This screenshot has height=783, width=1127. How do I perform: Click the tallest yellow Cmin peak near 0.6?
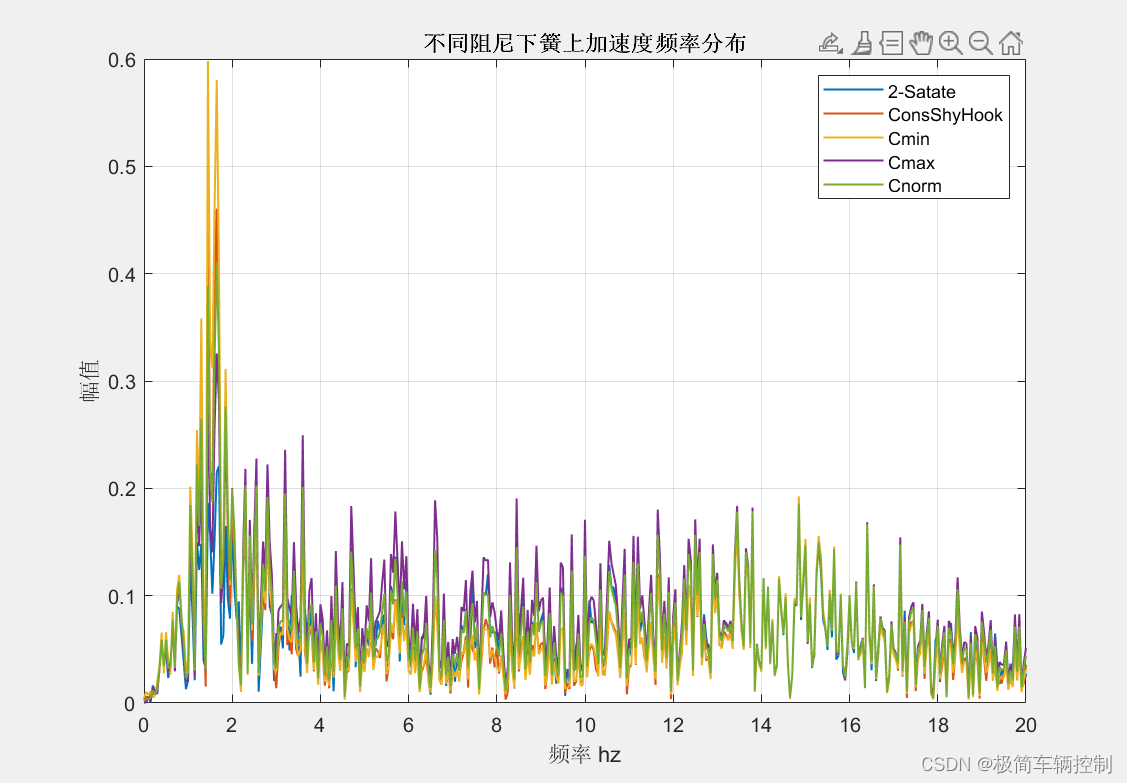208,63
